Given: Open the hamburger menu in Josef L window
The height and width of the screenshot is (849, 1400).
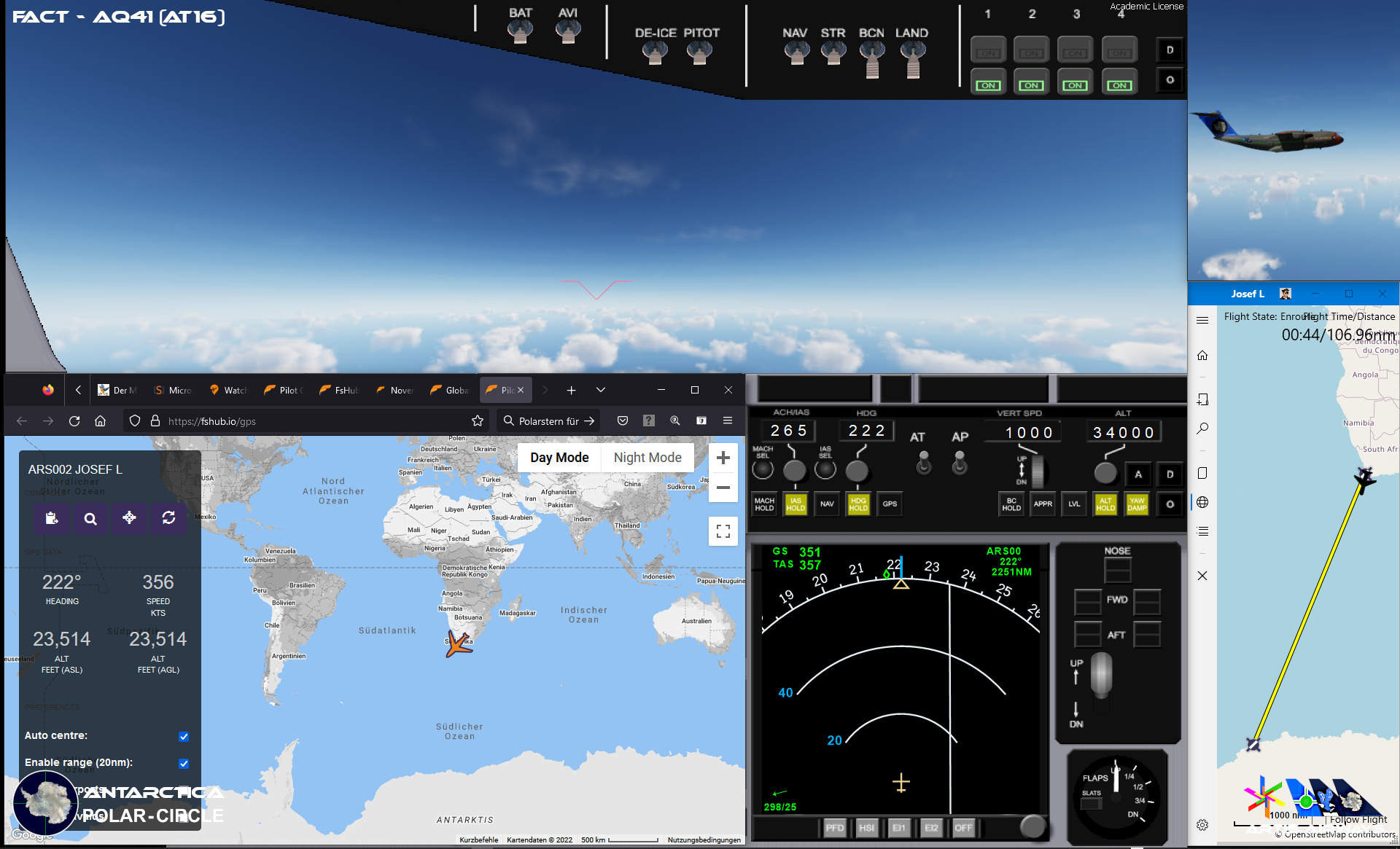Looking at the screenshot, I should tap(1202, 320).
